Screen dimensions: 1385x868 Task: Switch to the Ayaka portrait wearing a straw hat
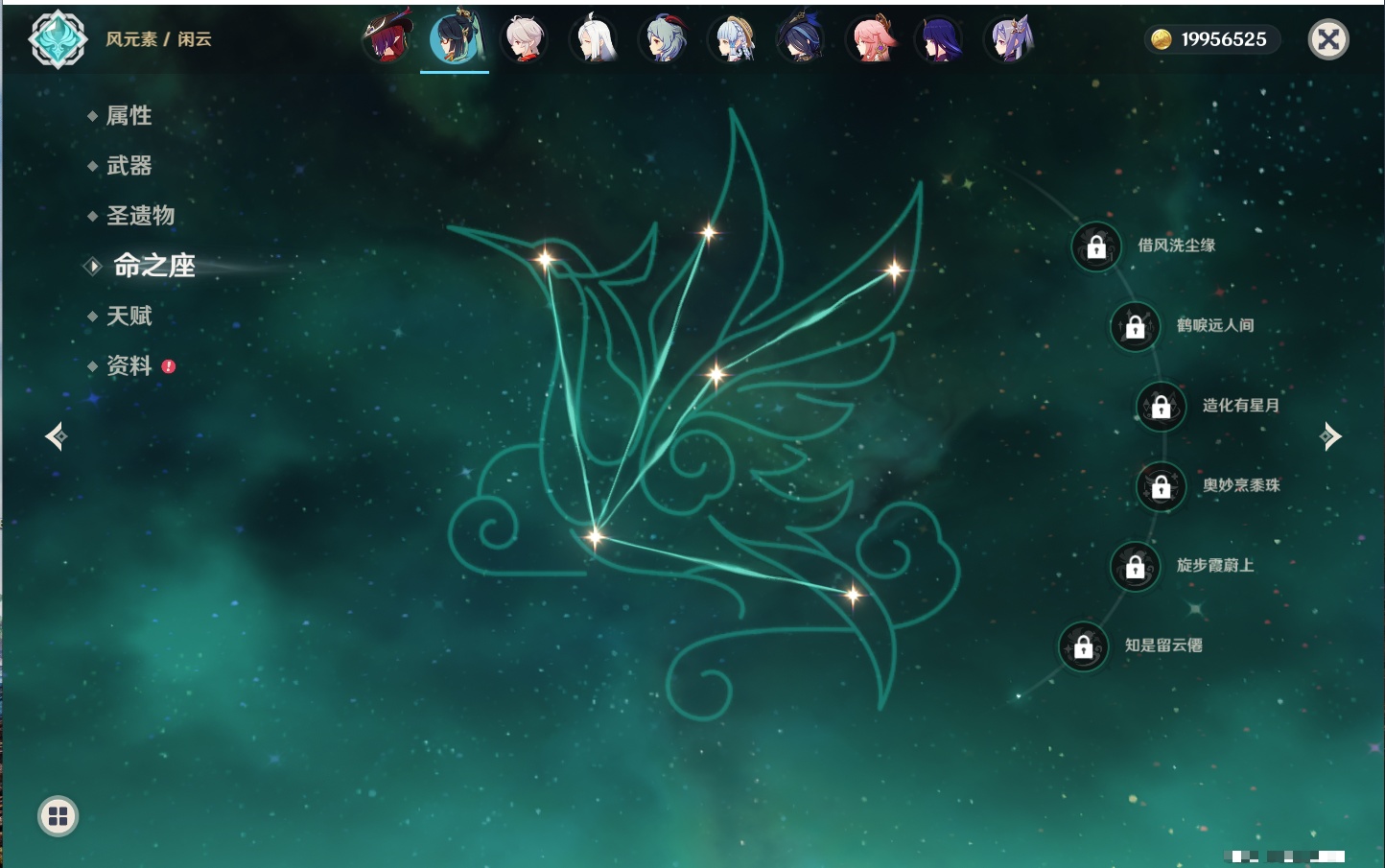pyautogui.click(x=732, y=39)
